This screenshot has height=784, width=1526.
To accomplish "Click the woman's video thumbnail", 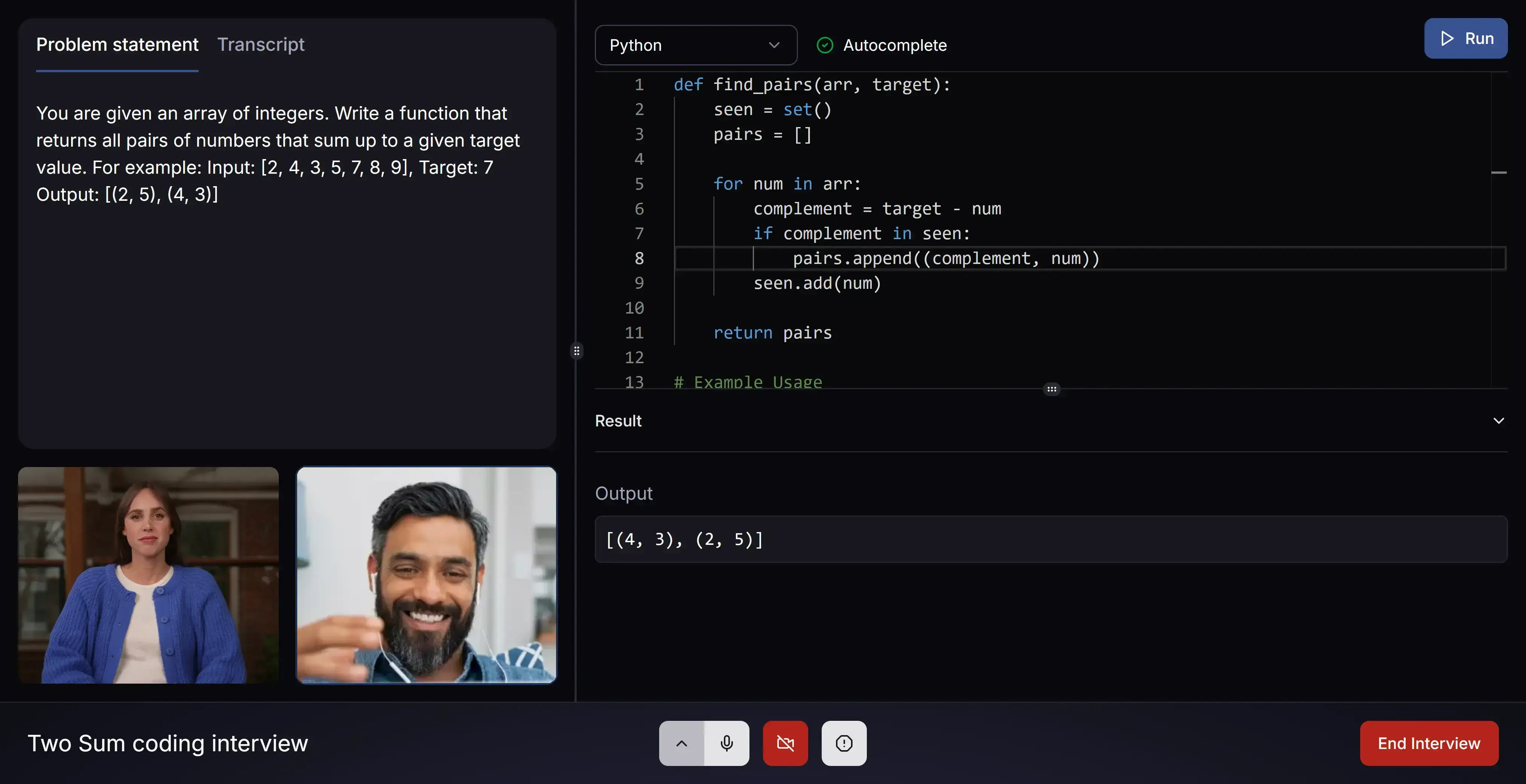I will coord(148,575).
